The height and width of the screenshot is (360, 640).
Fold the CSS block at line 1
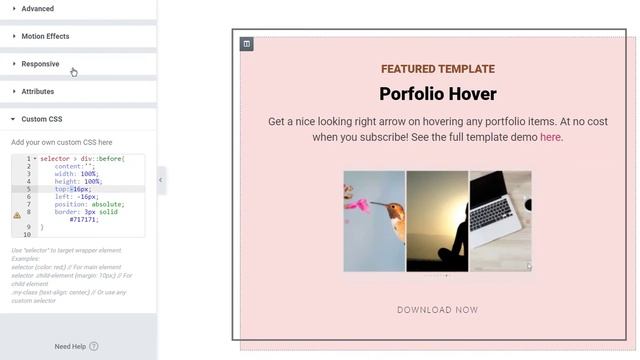[35, 158]
